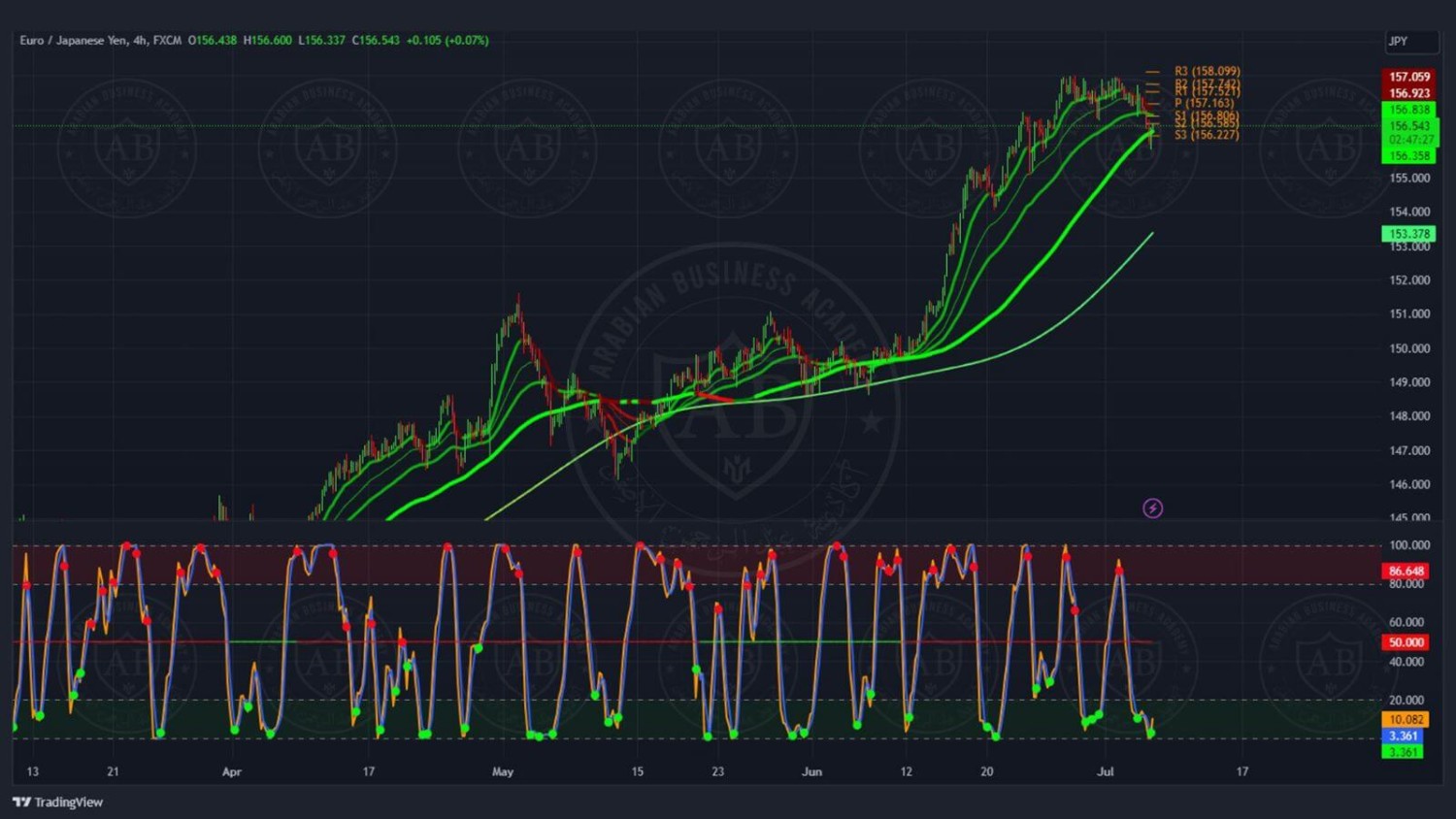Click the P (157.163) pivot label
This screenshot has width=1456, height=819.
click(x=1204, y=103)
